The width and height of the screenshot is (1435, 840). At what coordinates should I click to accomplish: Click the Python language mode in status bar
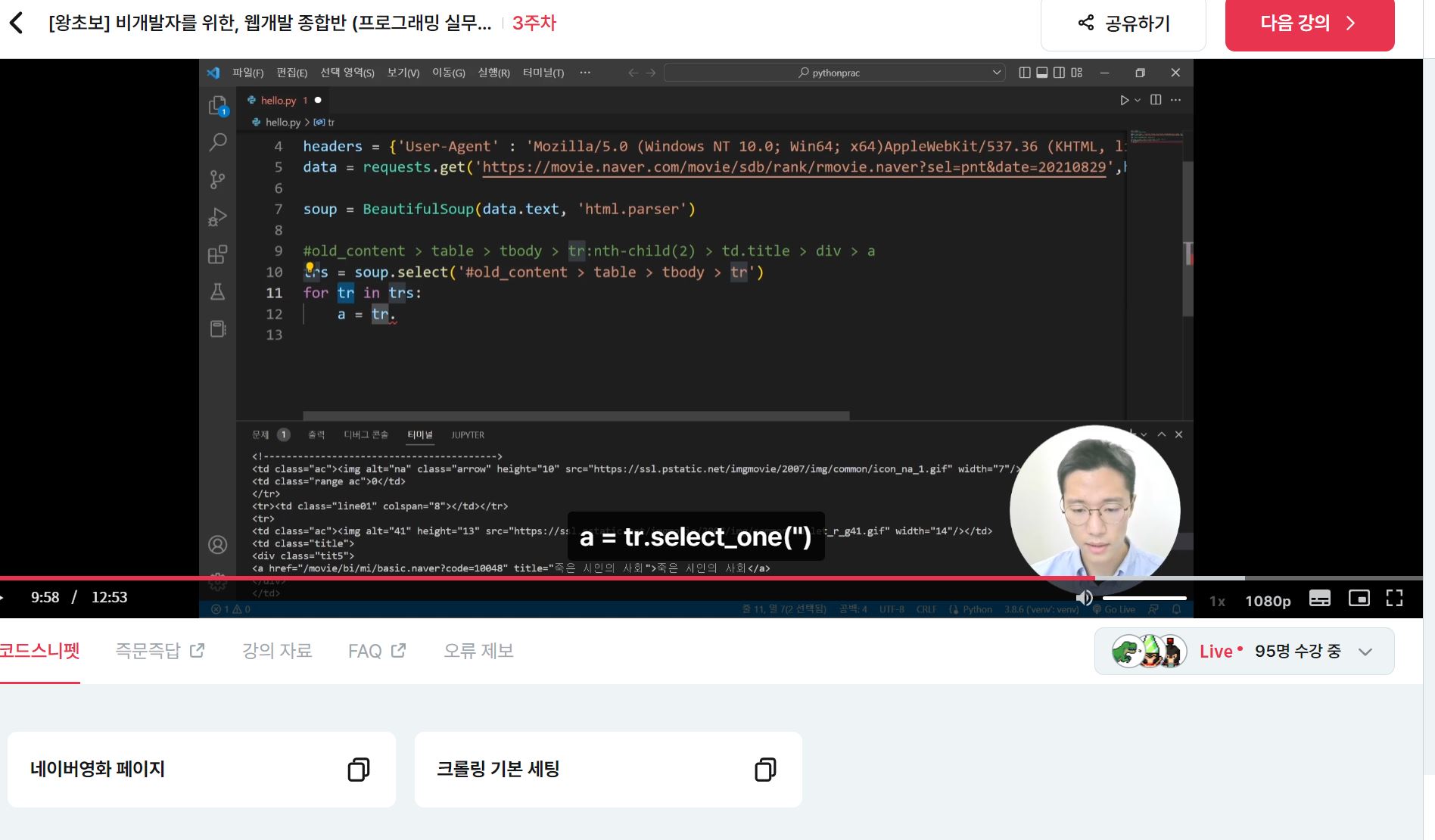pos(977,609)
